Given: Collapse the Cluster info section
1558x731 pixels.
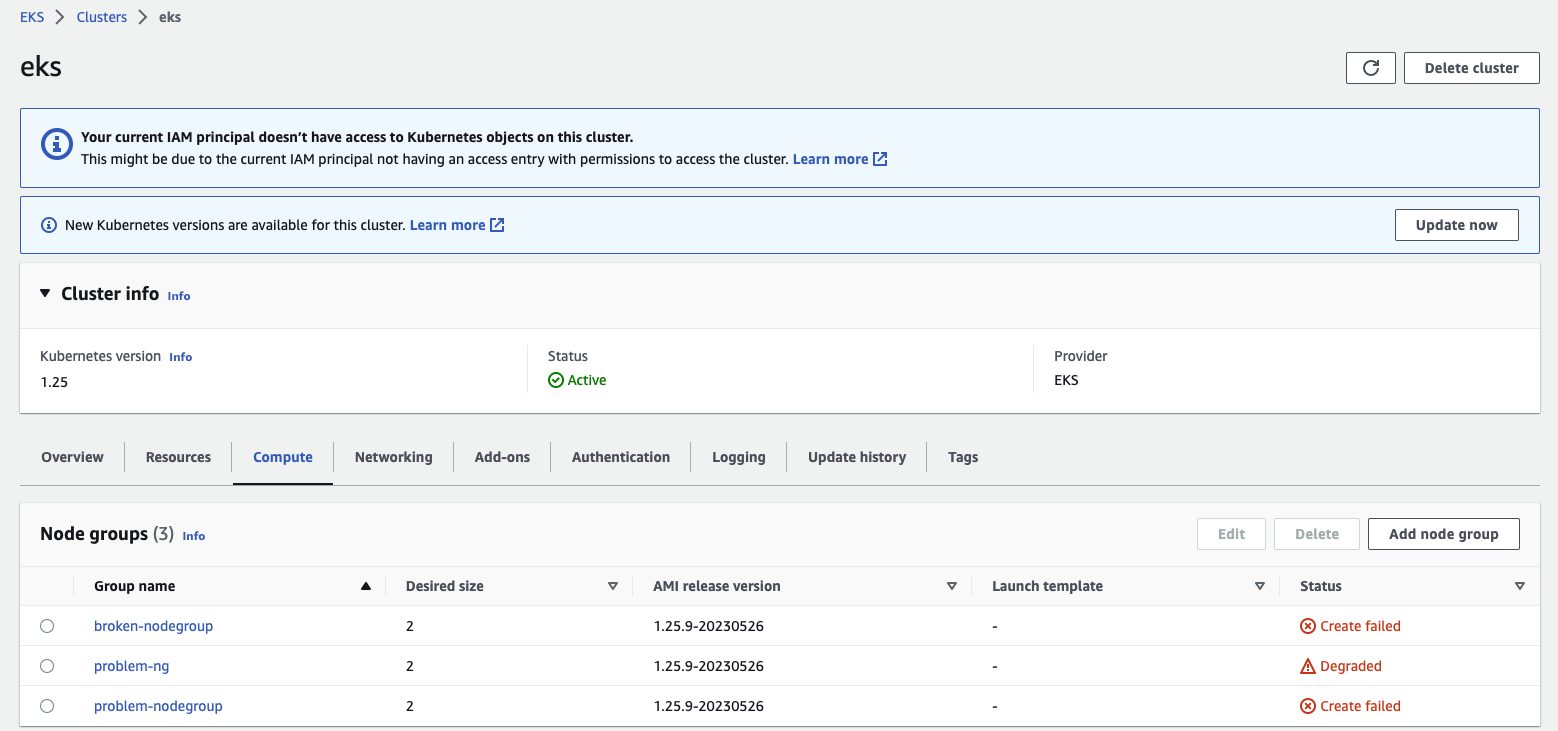Looking at the screenshot, I should pos(44,293).
